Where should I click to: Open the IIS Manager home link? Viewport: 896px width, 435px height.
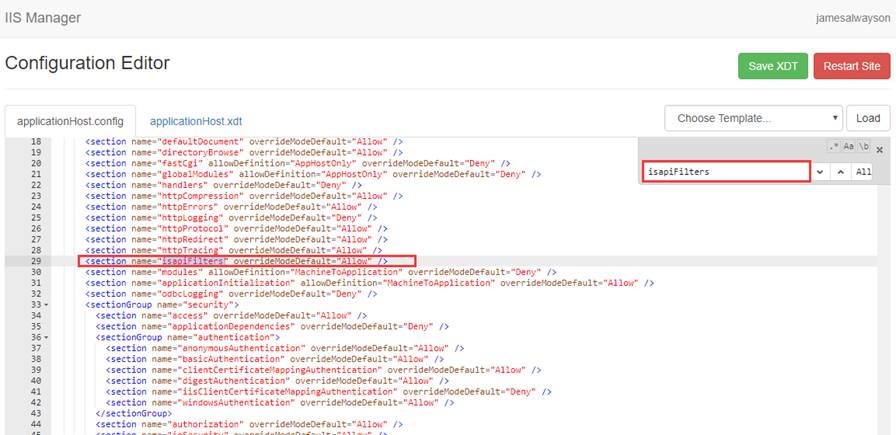tap(43, 18)
